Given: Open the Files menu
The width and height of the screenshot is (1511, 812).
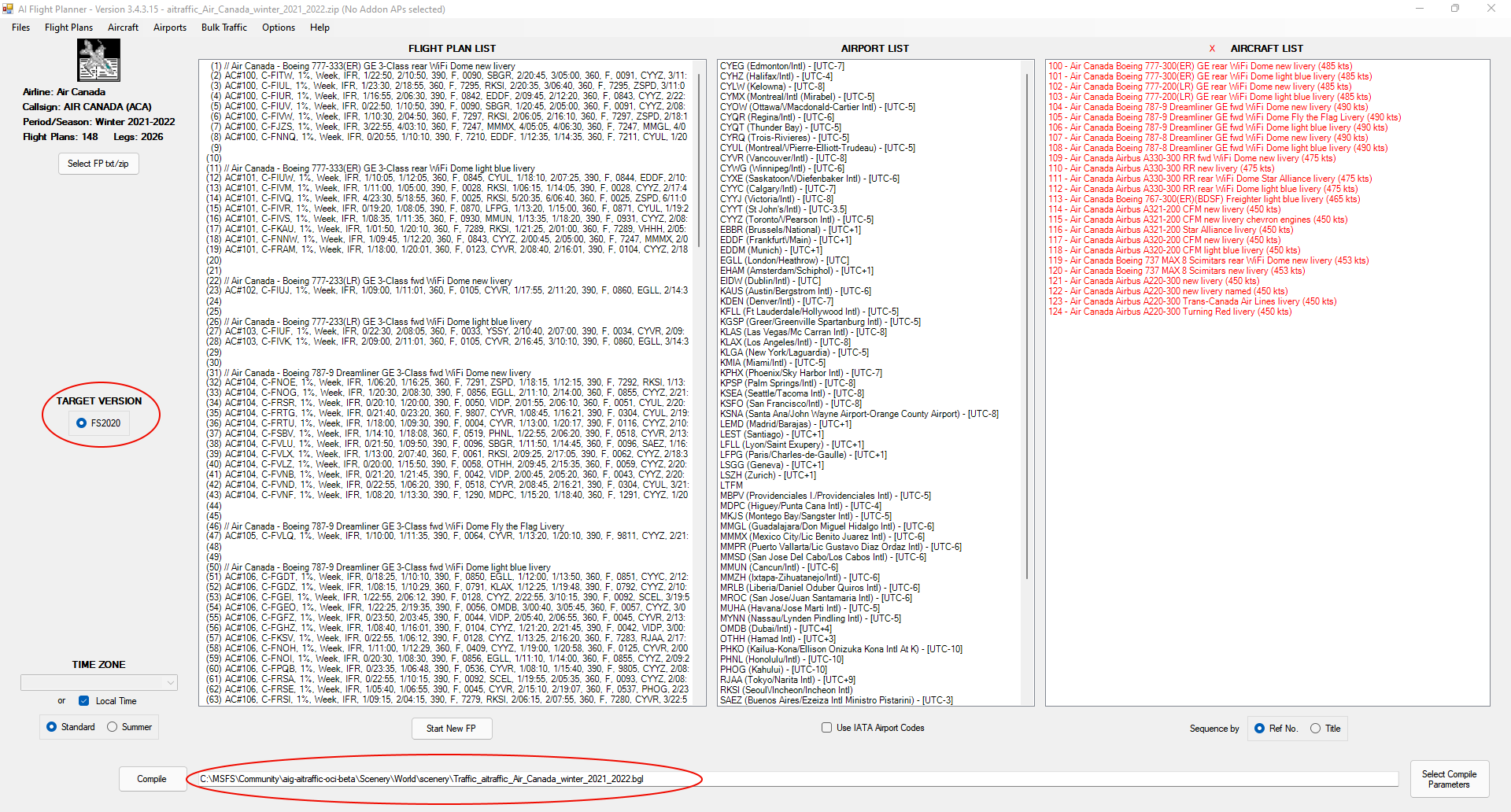Looking at the screenshot, I should click(x=21, y=28).
